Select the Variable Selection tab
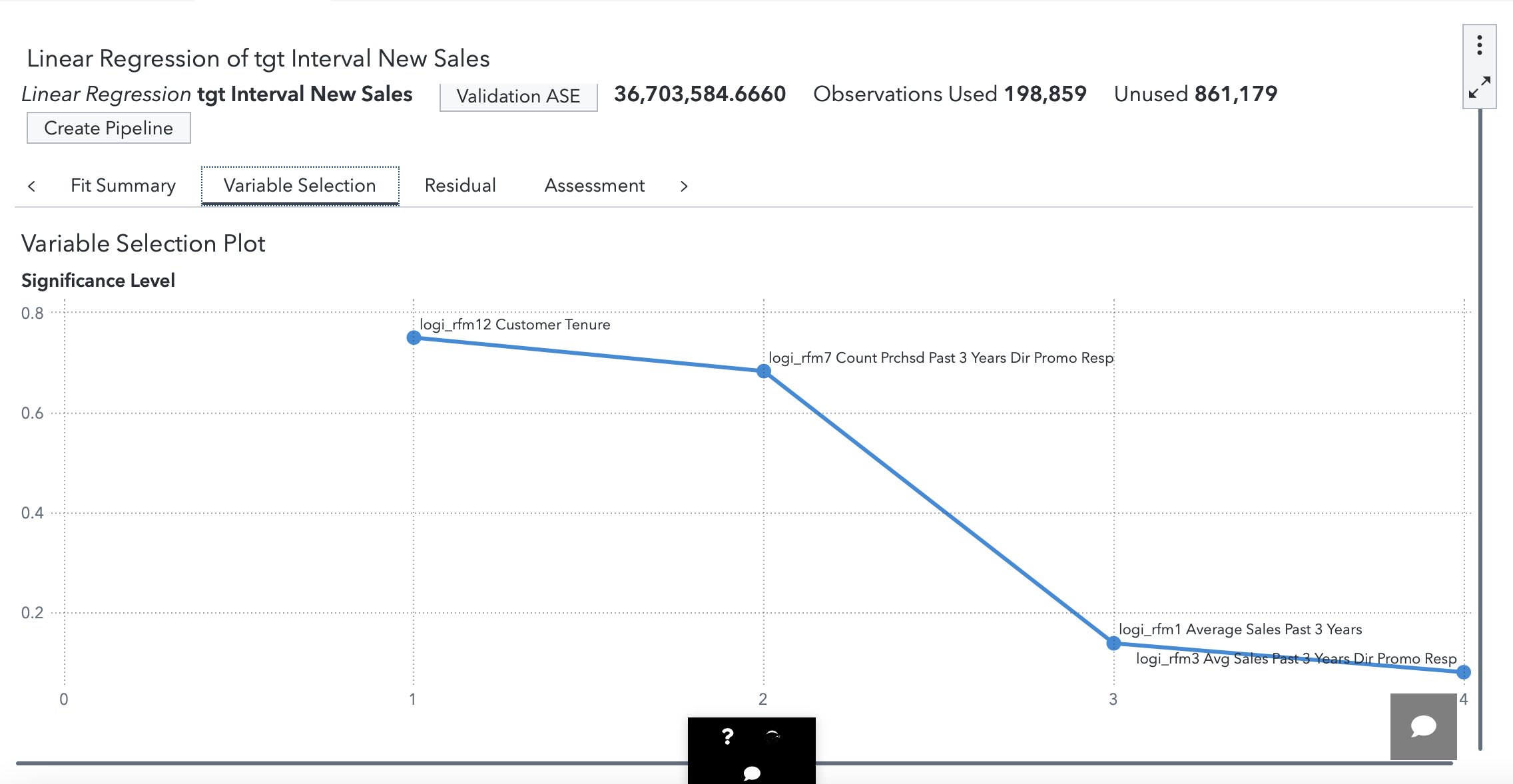Viewport: 1513px width, 784px height. click(300, 186)
